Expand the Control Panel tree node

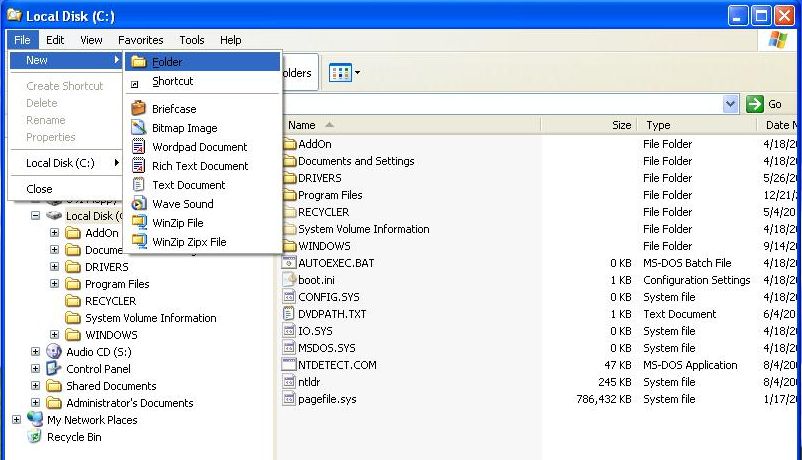35,369
